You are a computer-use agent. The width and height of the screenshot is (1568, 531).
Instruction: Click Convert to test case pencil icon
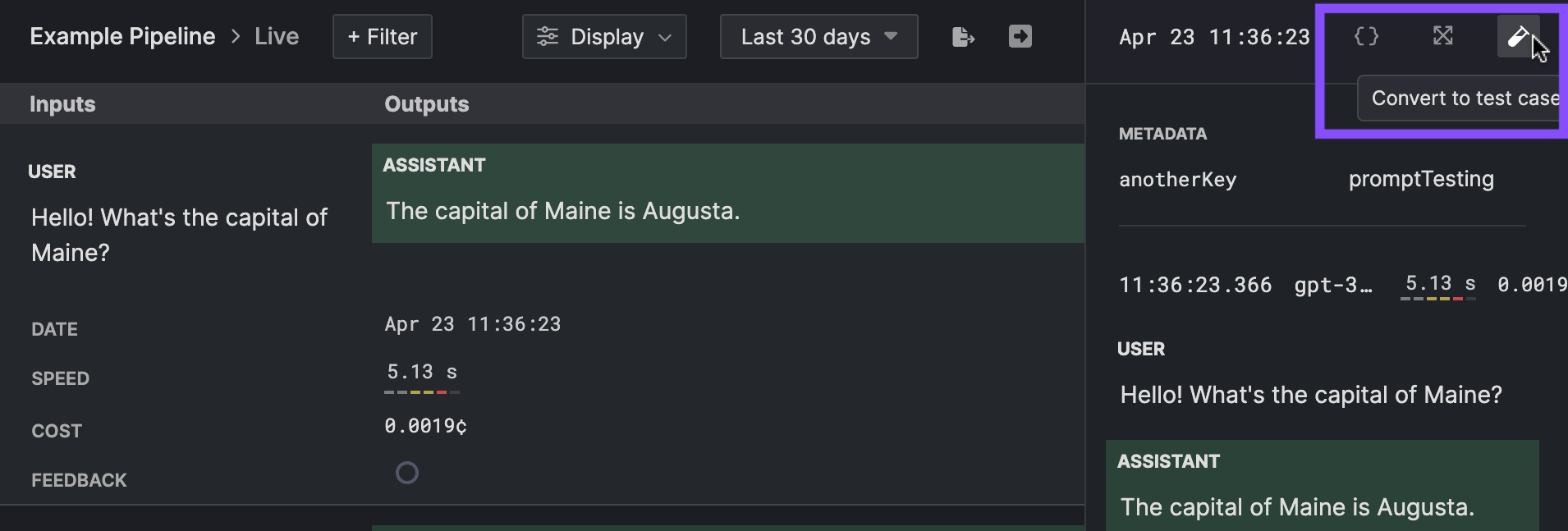click(x=1518, y=36)
